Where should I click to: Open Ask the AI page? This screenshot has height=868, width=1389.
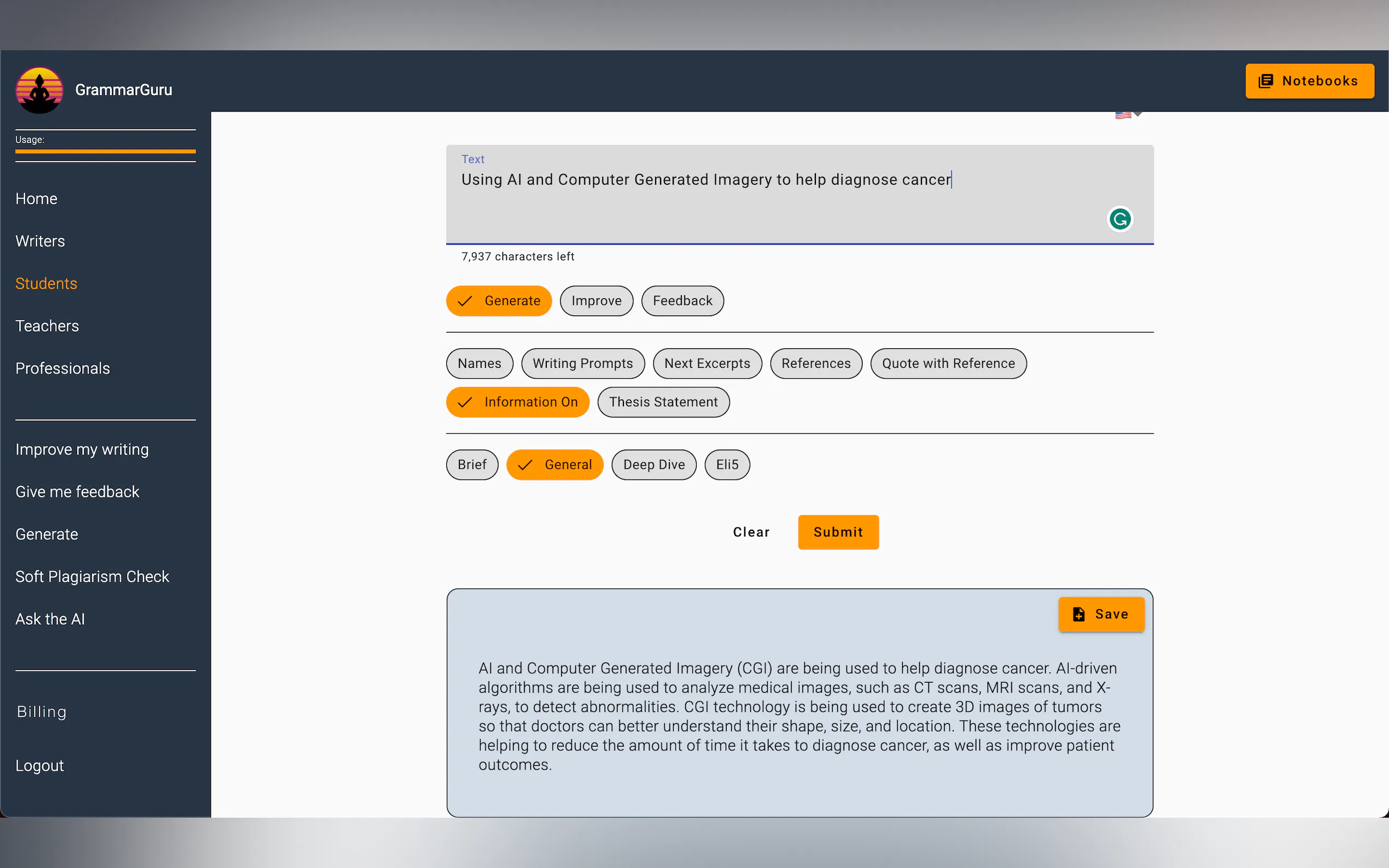tap(50, 619)
